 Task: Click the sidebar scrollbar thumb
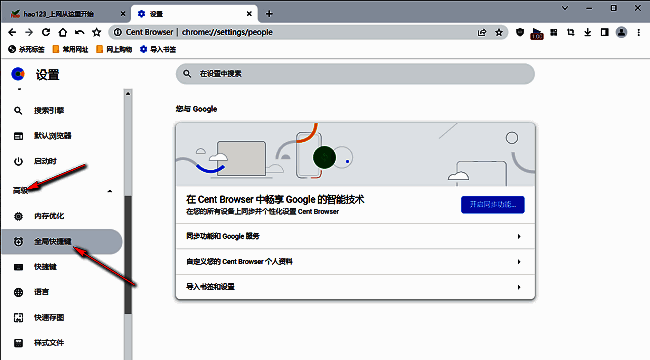(x=128, y=255)
